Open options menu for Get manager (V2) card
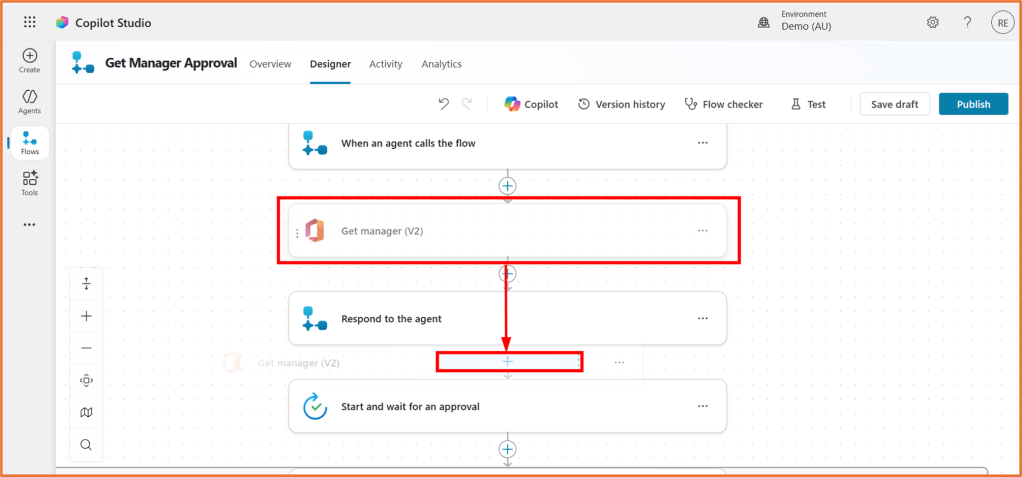The width and height of the screenshot is (1022, 477). [x=703, y=231]
